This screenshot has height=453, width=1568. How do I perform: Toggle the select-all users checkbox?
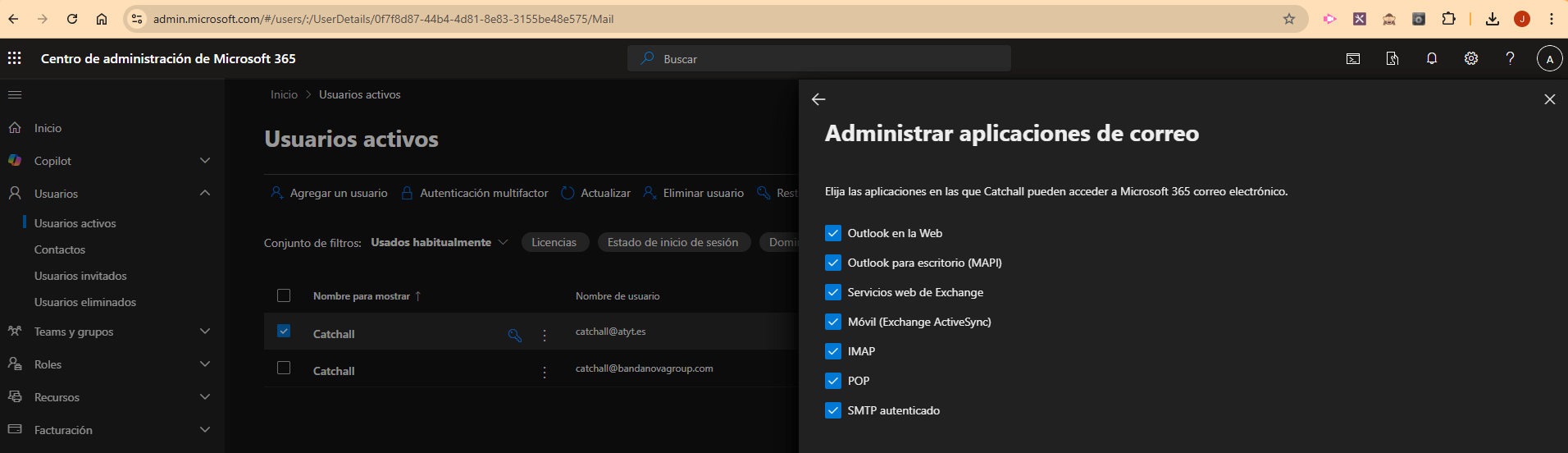[x=284, y=295]
